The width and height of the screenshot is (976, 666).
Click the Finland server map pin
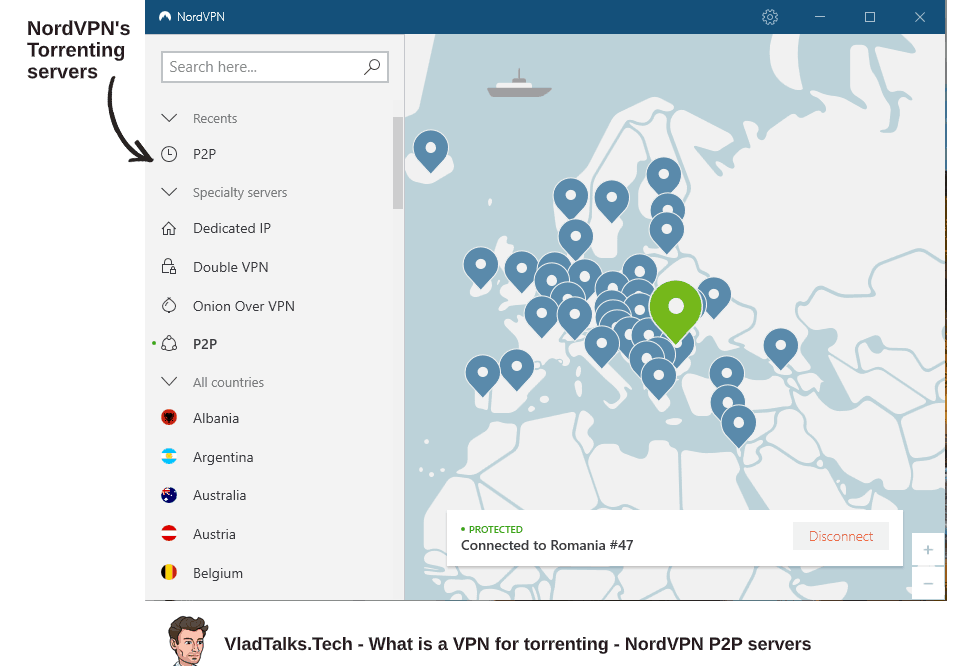pos(664,176)
